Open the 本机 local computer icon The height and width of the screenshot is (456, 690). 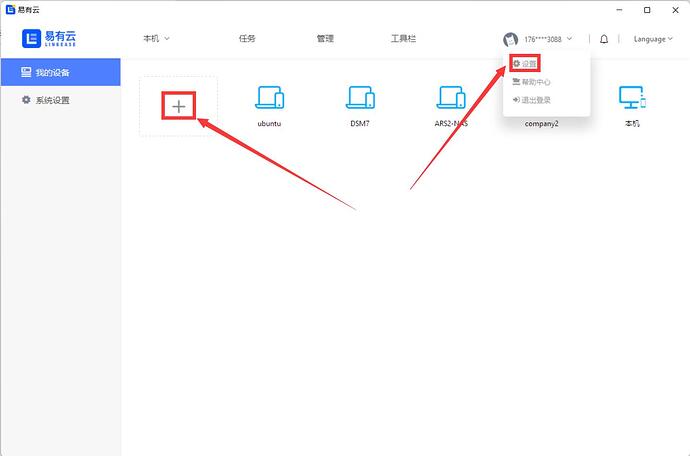[x=632, y=97]
